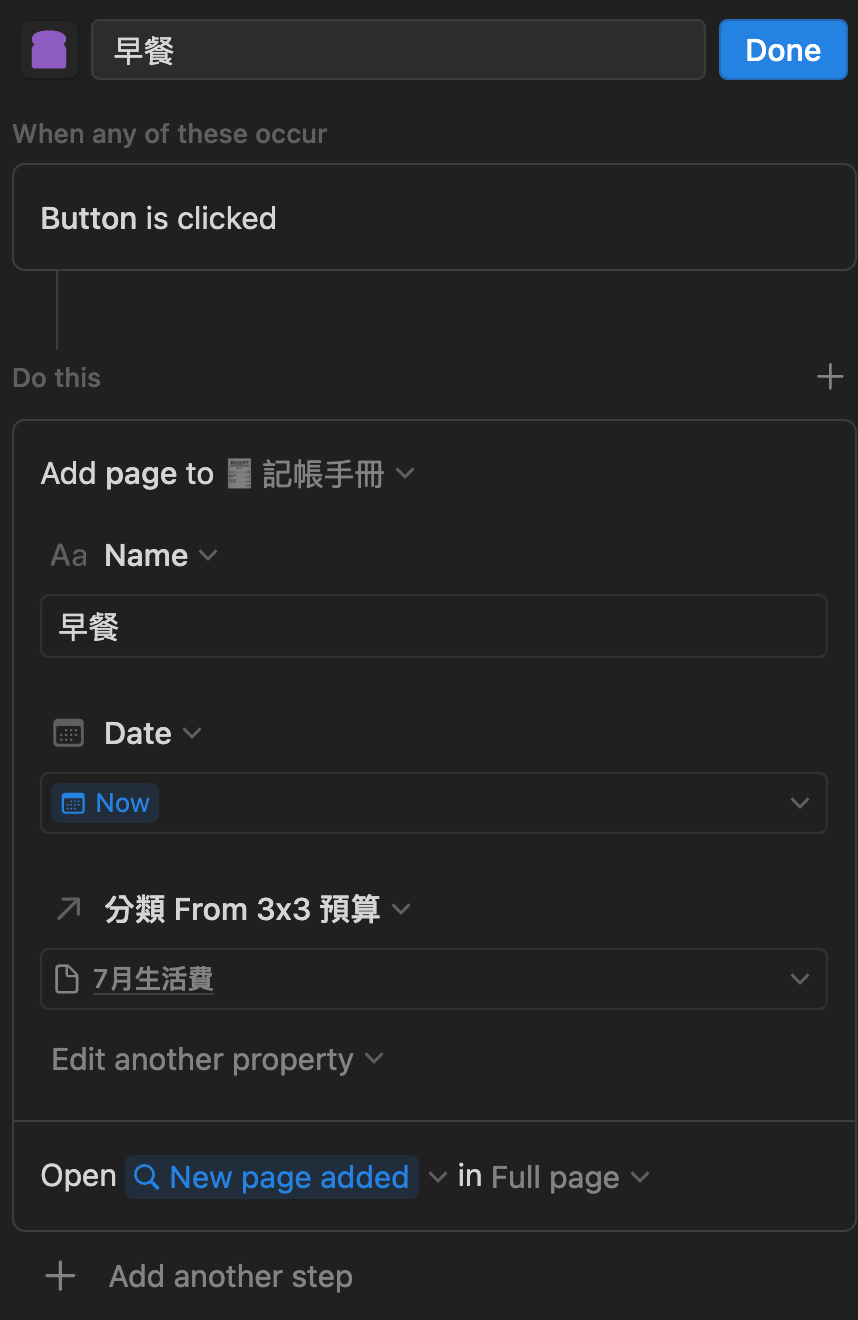
Task: Click the plus icon for Add another step
Action: coord(60,1276)
